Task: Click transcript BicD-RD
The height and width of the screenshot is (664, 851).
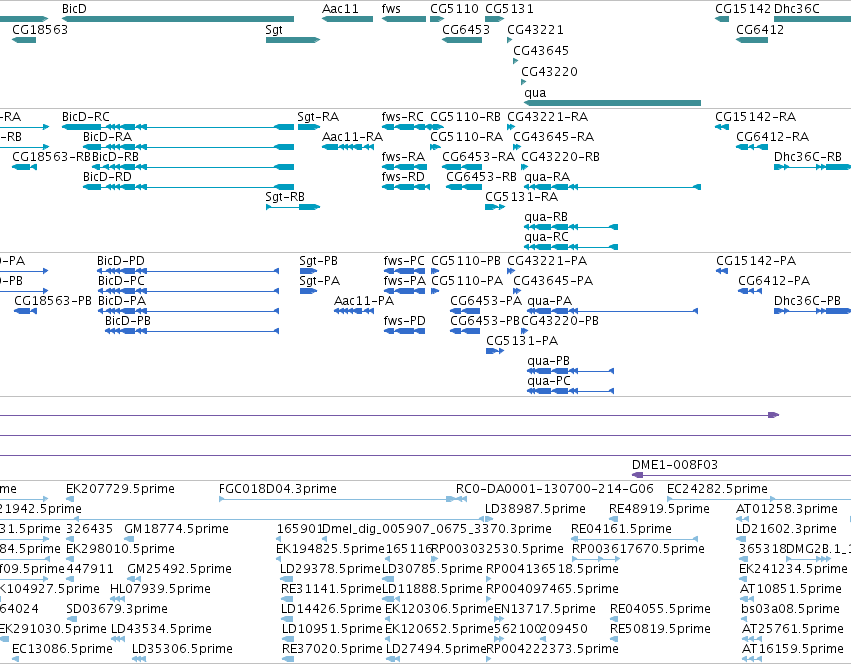Action: tap(188, 187)
